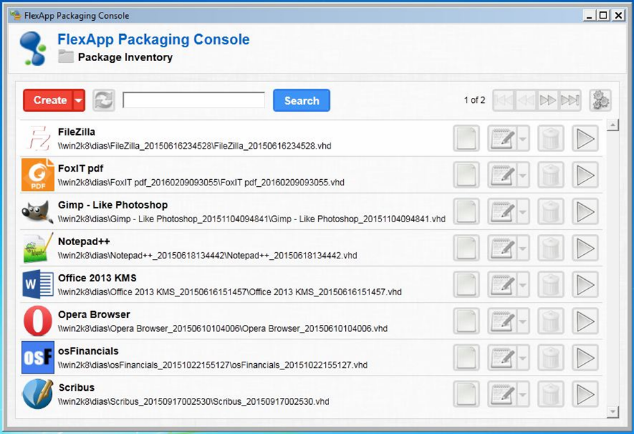Viewport: 634px width, 434px height.
Task: Select the Opera Browser package name
Action: [94, 315]
